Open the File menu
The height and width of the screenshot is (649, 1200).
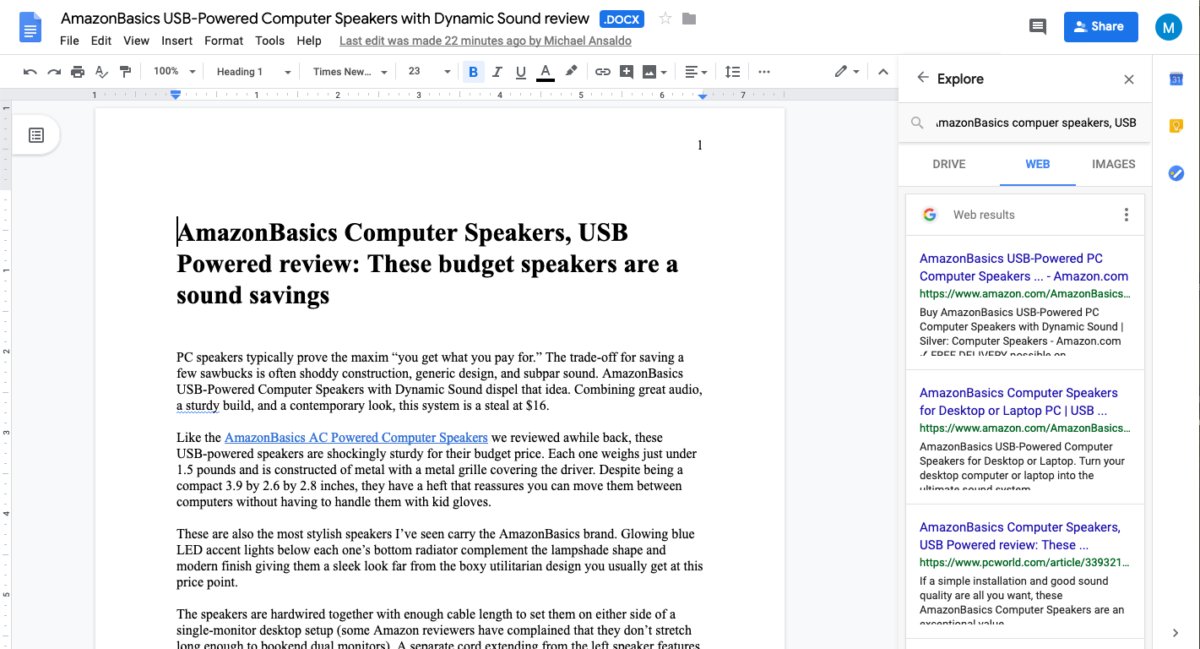coord(69,41)
